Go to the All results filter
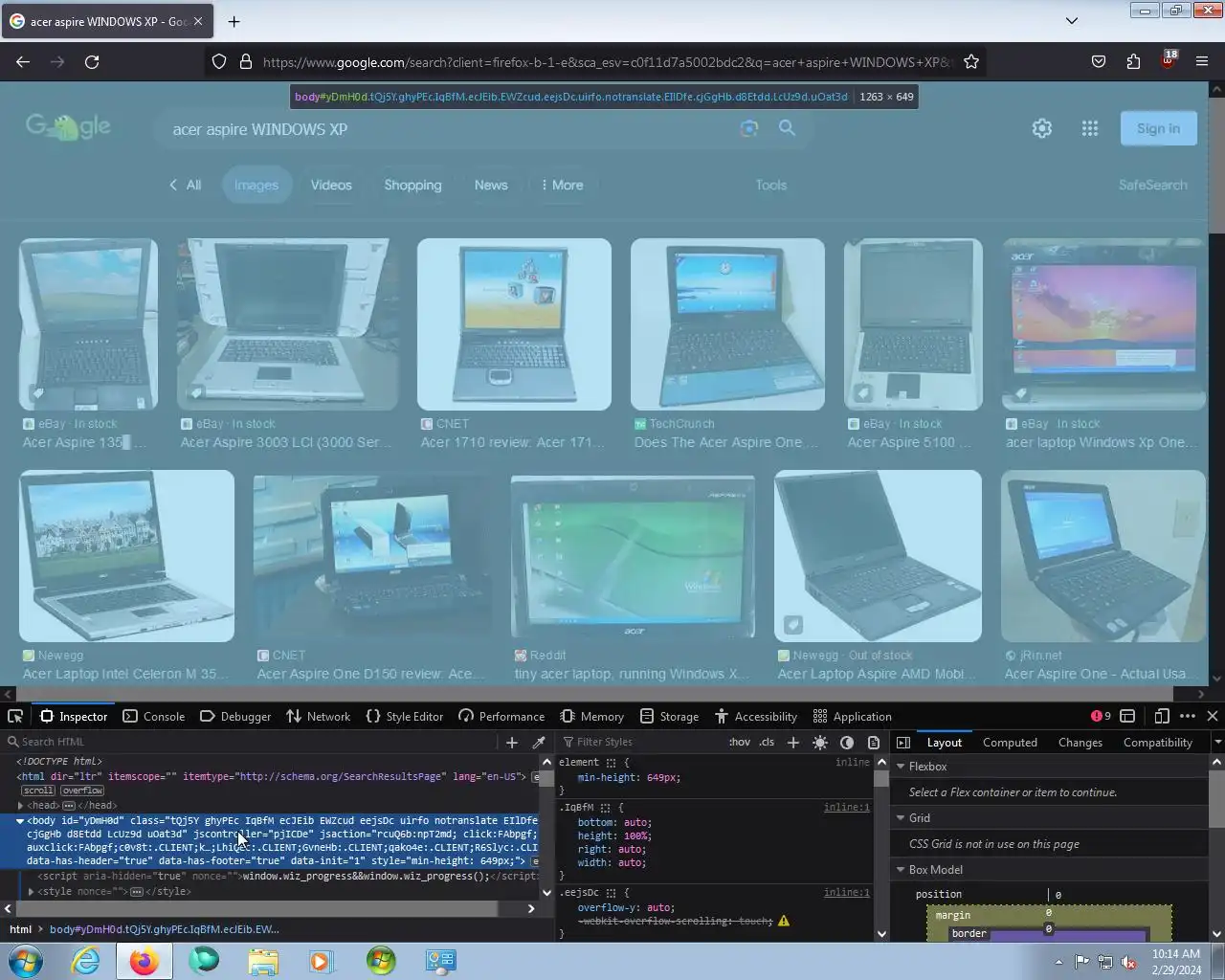The image size is (1225, 980). click(x=186, y=185)
